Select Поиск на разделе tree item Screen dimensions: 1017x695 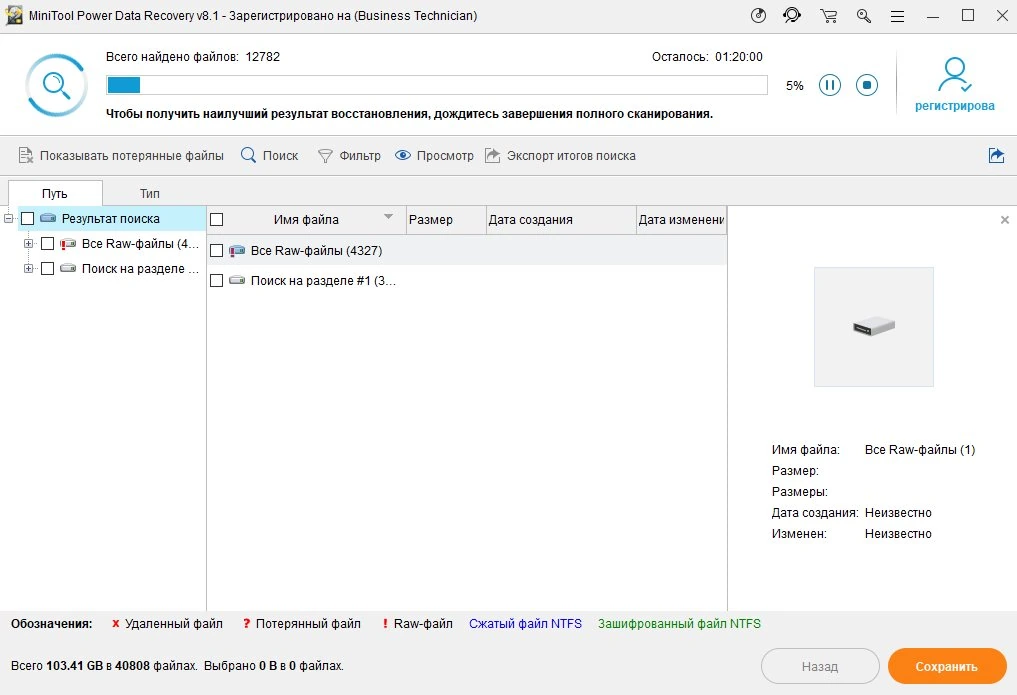tap(140, 268)
